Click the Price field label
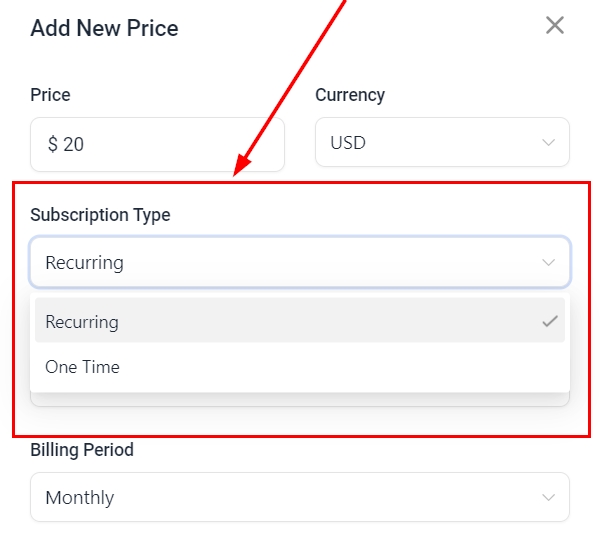The width and height of the screenshot is (600, 554). pyautogui.click(x=50, y=95)
